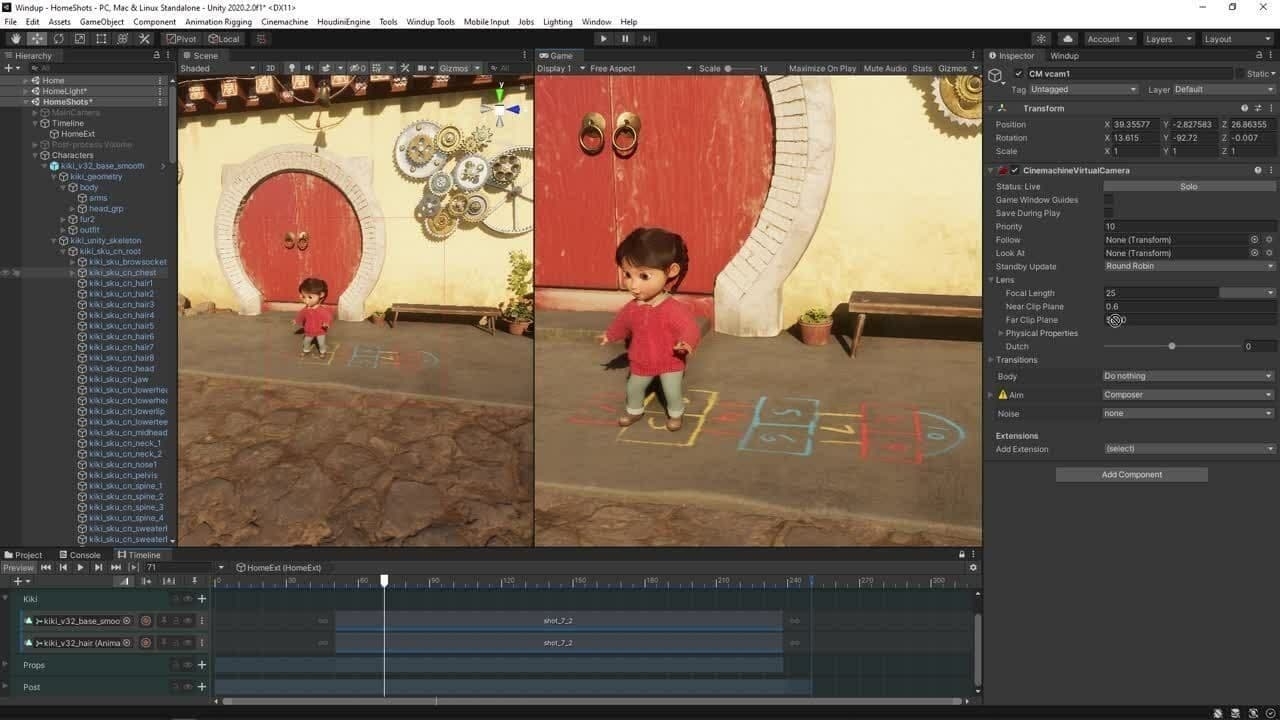Toggle scene view audio in Scene toolbar
This screenshot has height=720, width=1280.
tap(308, 68)
